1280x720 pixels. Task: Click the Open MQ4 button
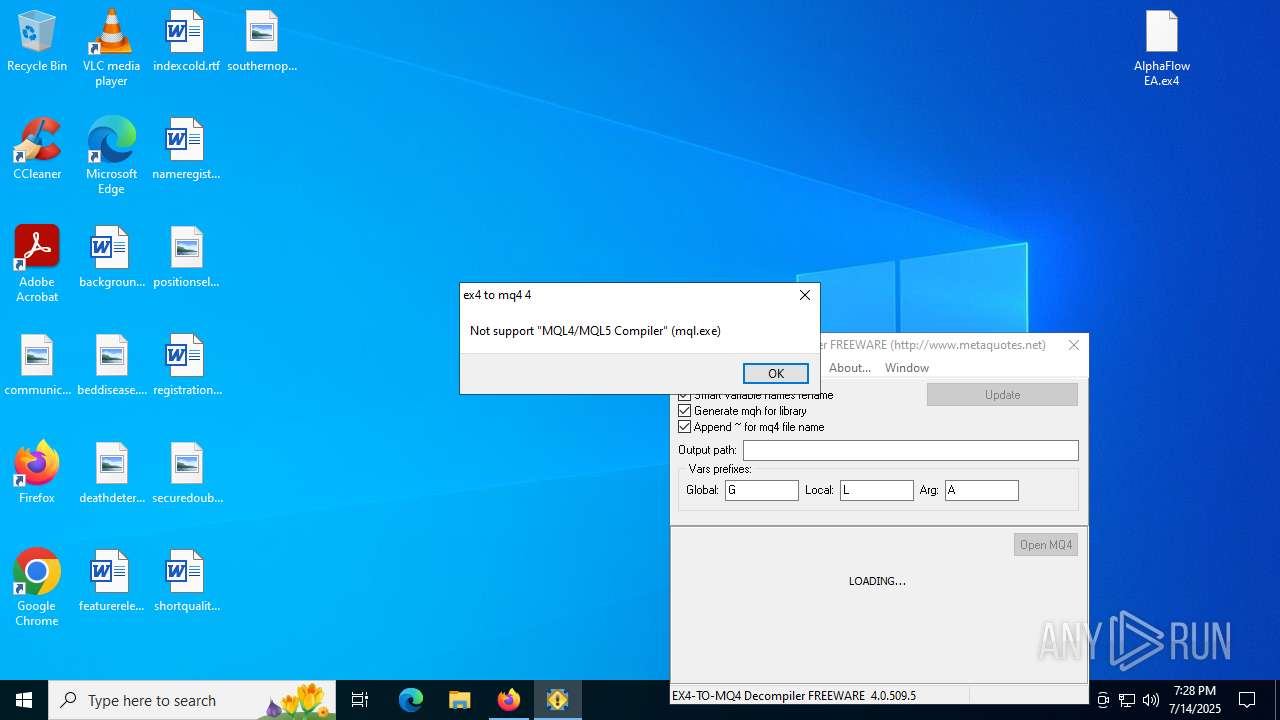click(x=1046, y=545)
